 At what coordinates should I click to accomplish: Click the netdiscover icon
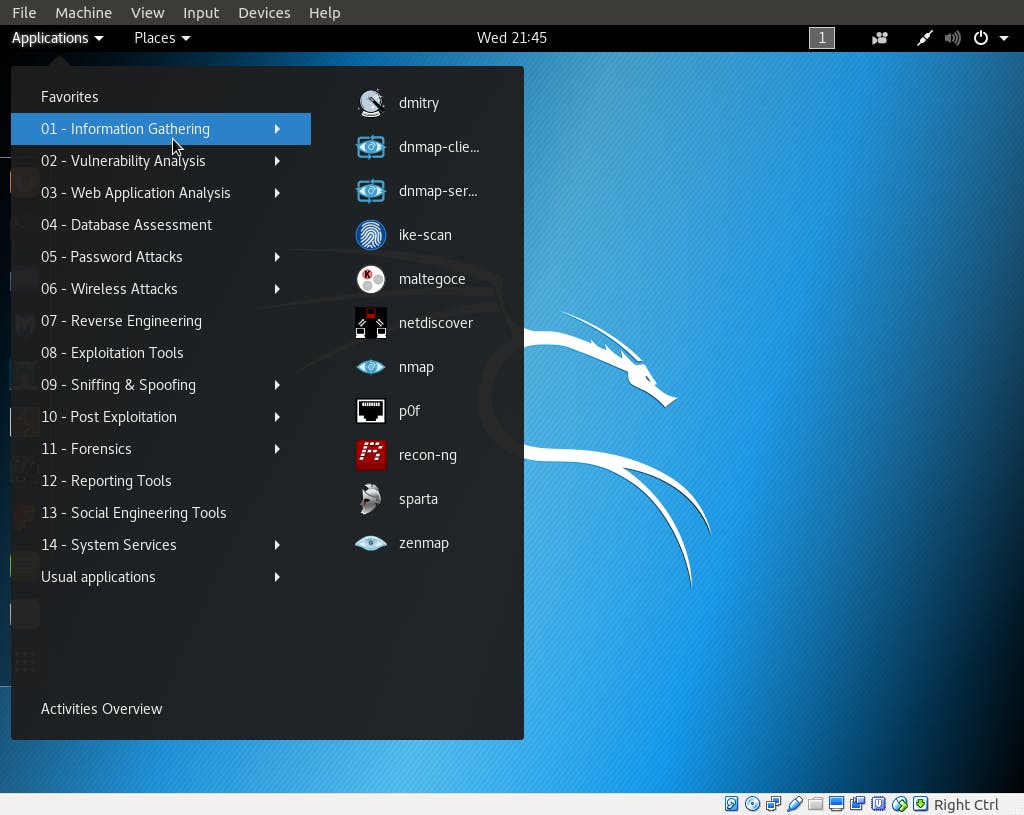[x=371, y=323]
